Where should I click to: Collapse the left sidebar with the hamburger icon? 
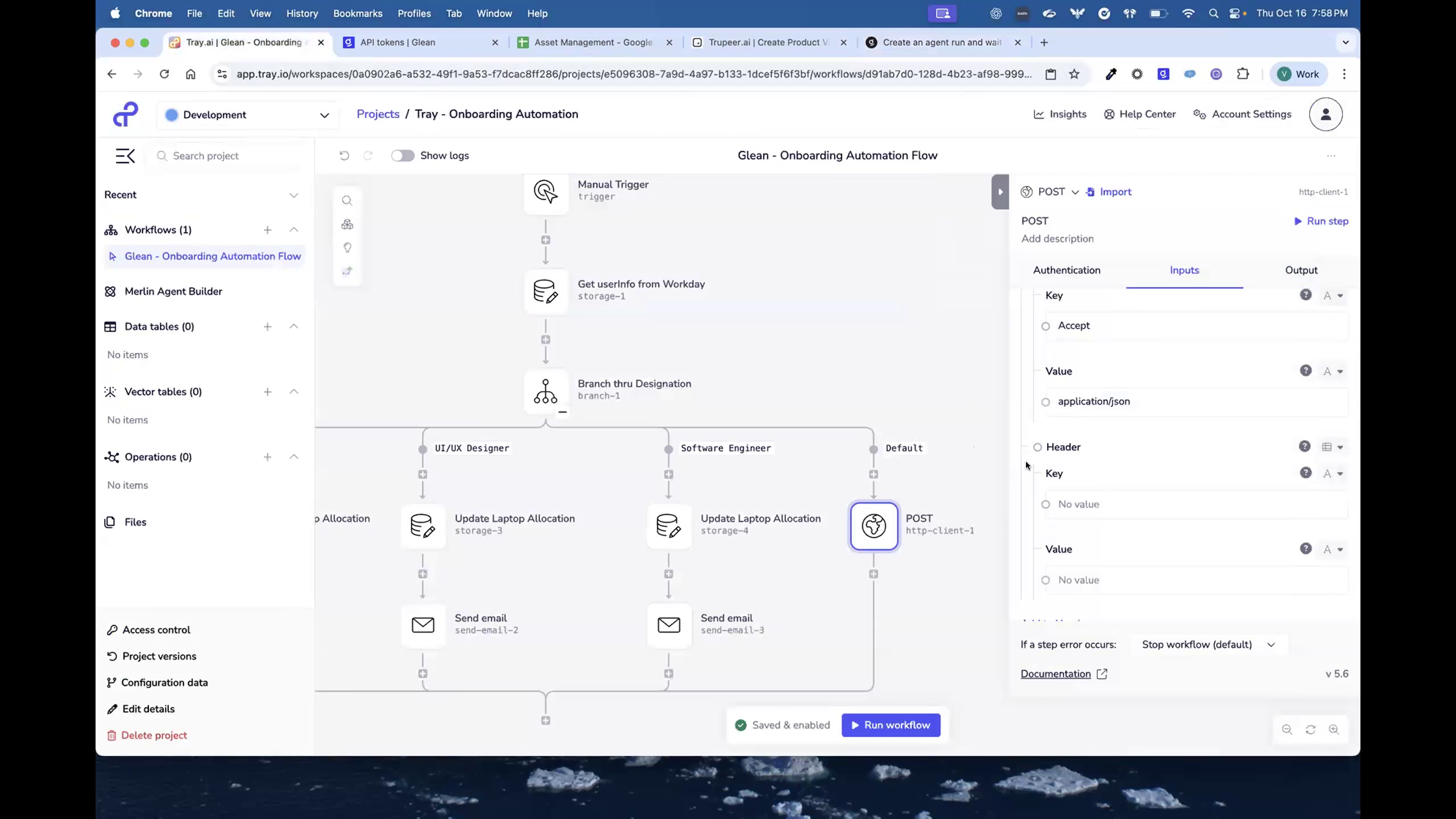pos(125,155)
